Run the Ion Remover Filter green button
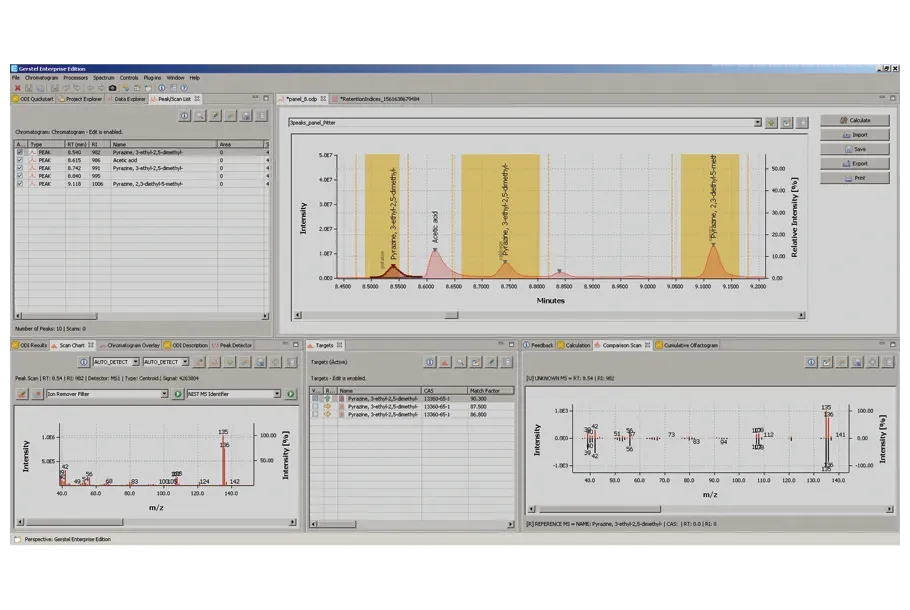 179,394
